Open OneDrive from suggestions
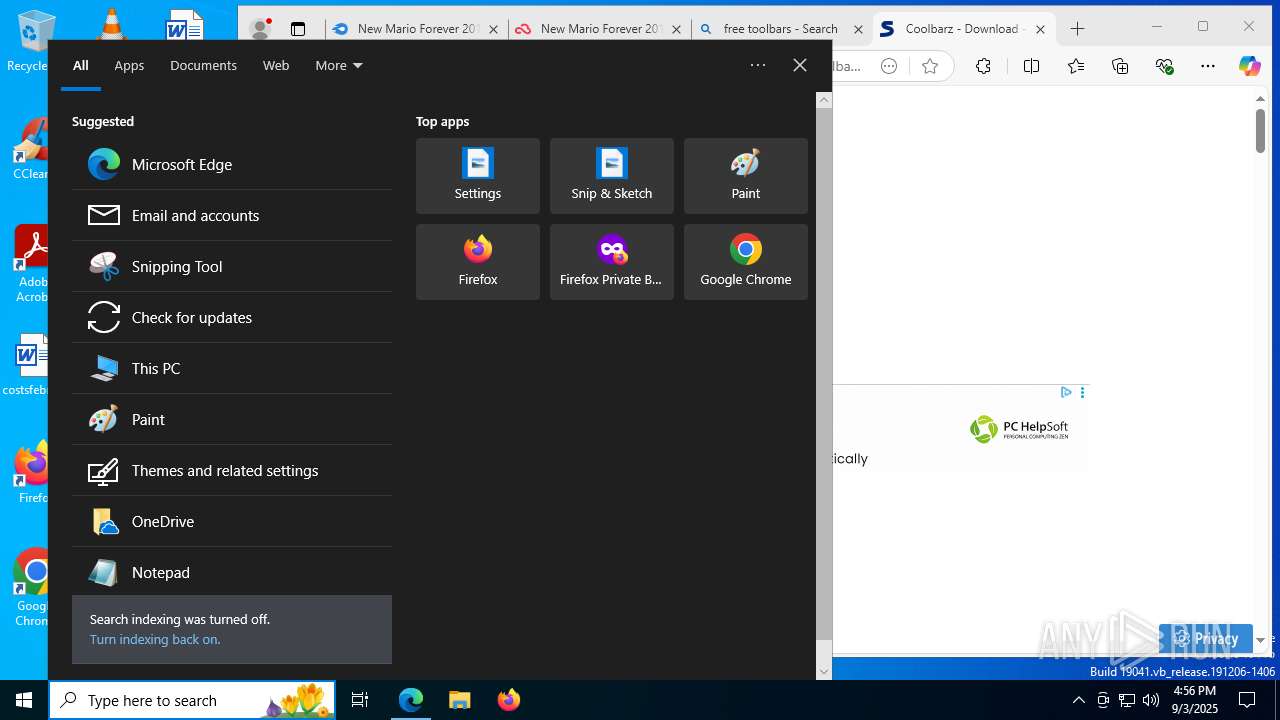This screenshot has height=720, width=1280. (x=232, y=521)
